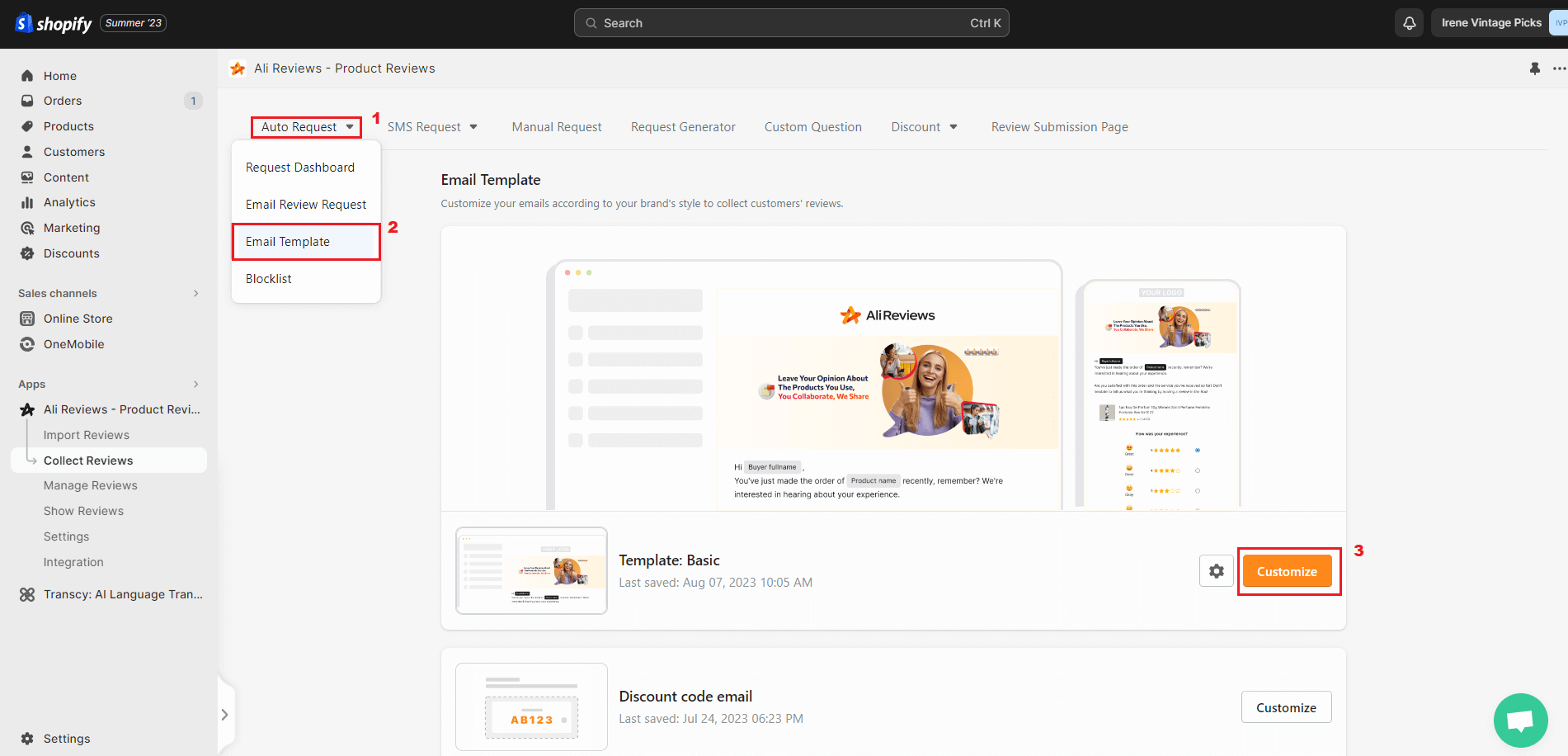The width and height of the screenshot is (1568, 756).
Task: Click the Shopify logo
Action: [x=54, y=23]
